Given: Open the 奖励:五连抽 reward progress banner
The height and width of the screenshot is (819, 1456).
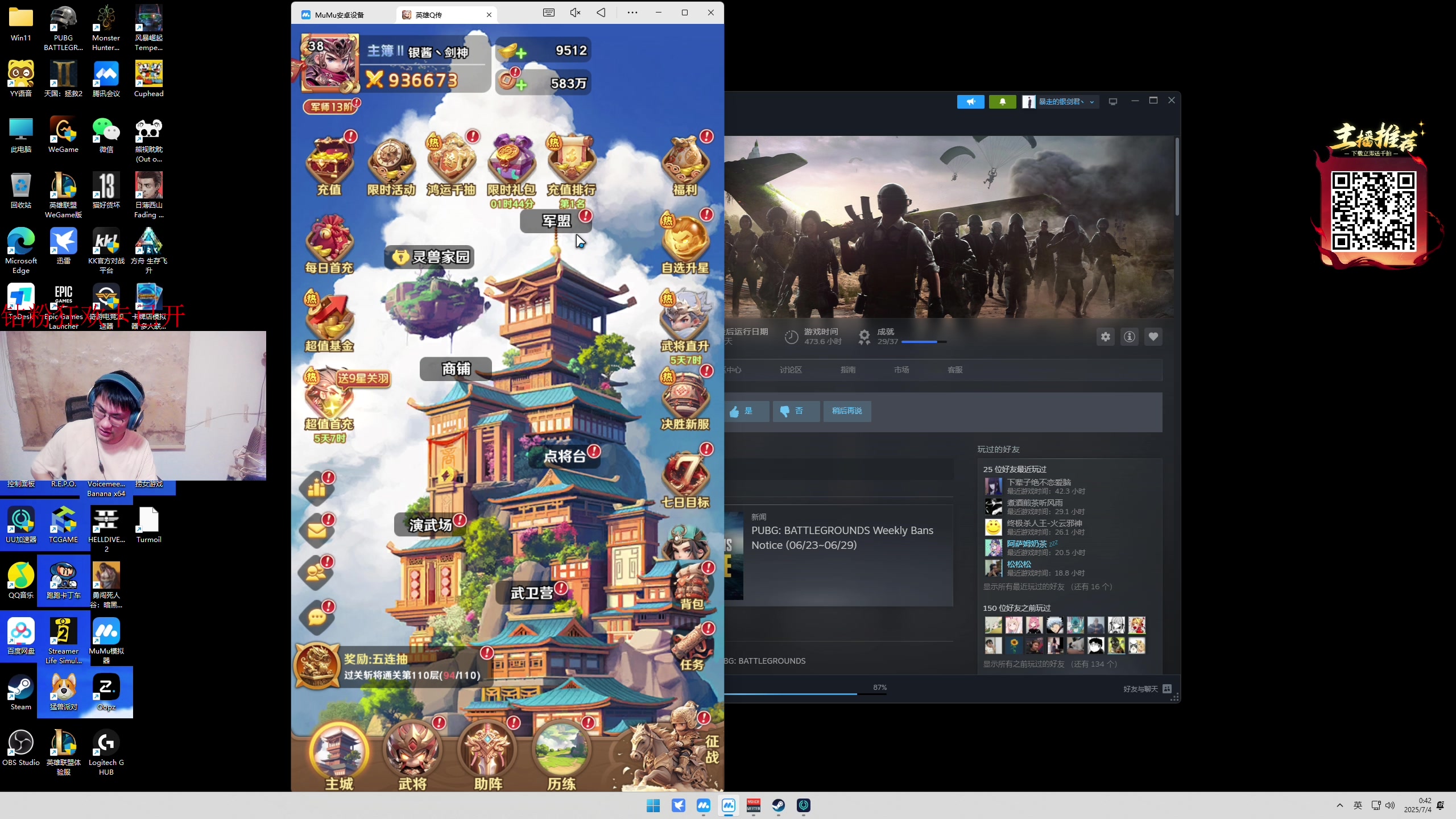Looking at the screenshot, I should (x=392, y=667).
